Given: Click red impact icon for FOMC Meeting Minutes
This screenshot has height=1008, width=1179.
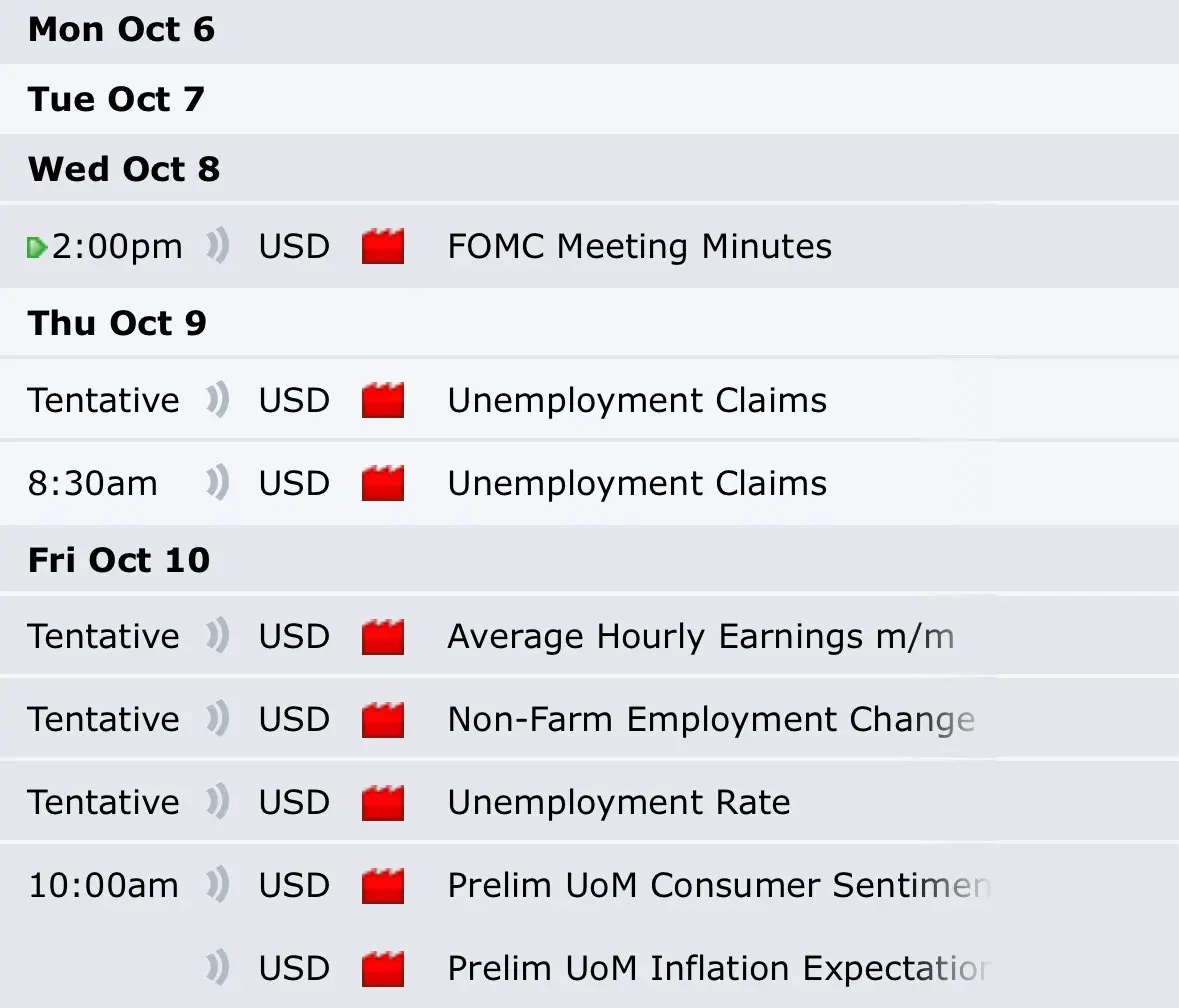Looking at the screenshot, I should 383,247.
